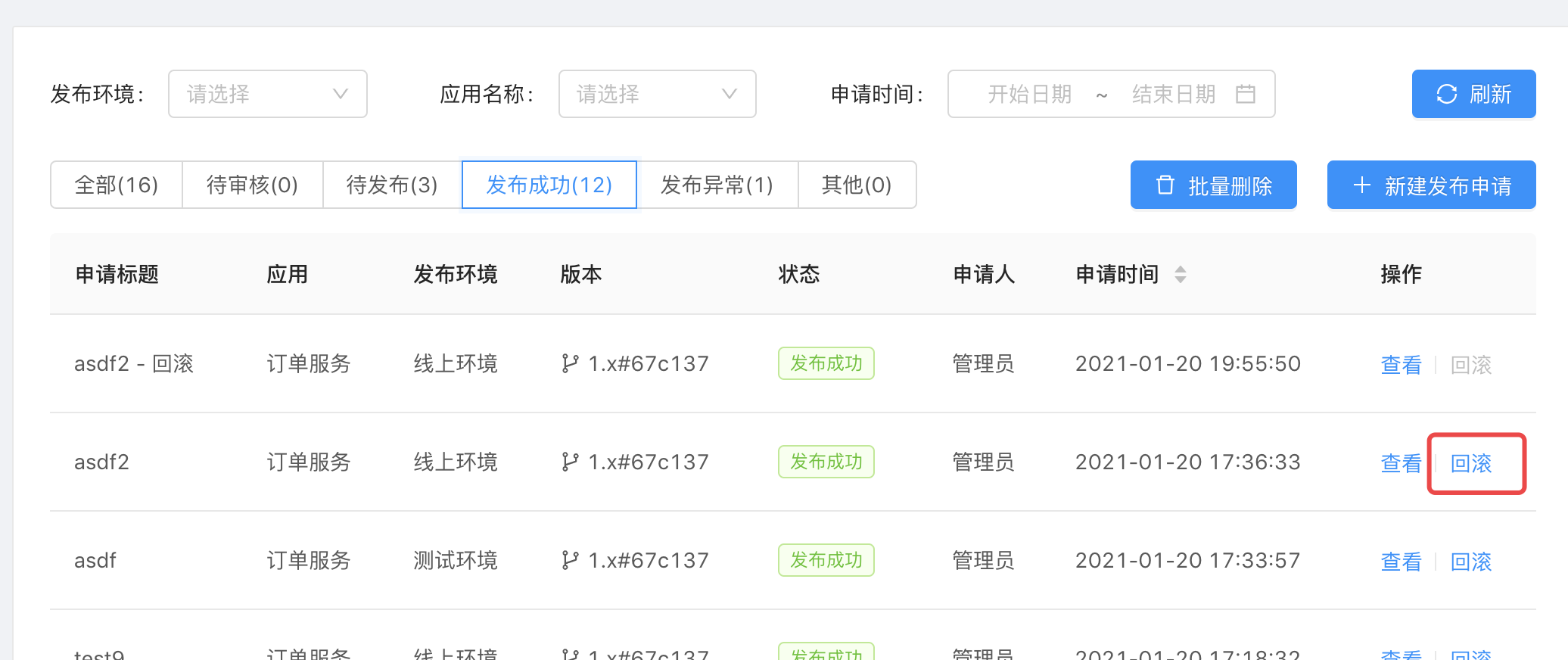1568x660 pixels.
Task: Click 查看 link for asdf2 row
Action: pyautogui.click(x=1401, y=463)
